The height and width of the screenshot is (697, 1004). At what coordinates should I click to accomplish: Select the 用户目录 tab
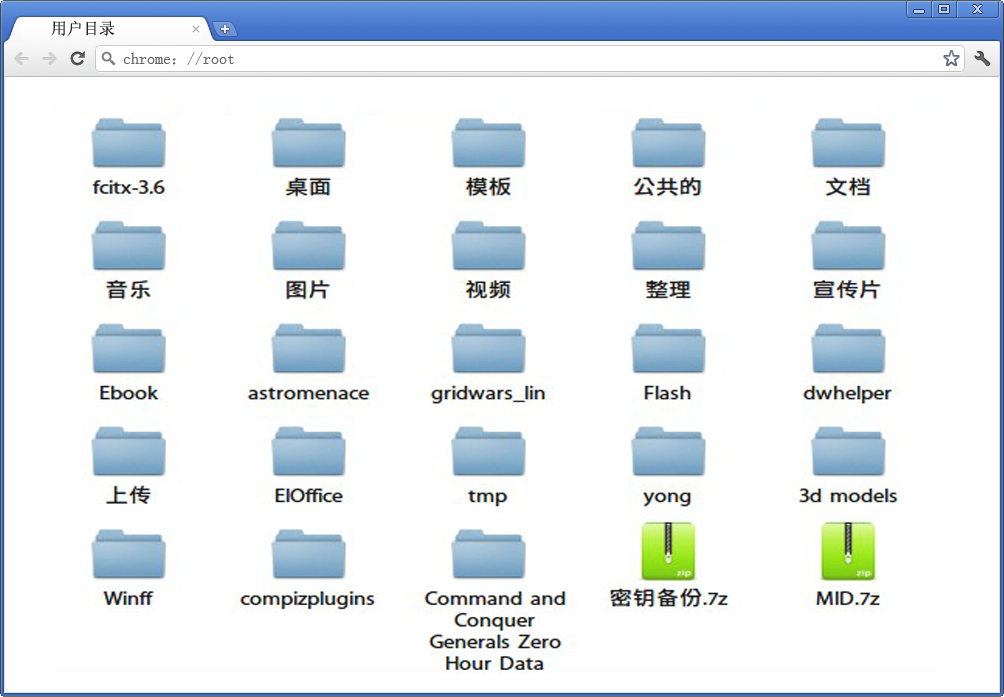[x=109, y=29]
